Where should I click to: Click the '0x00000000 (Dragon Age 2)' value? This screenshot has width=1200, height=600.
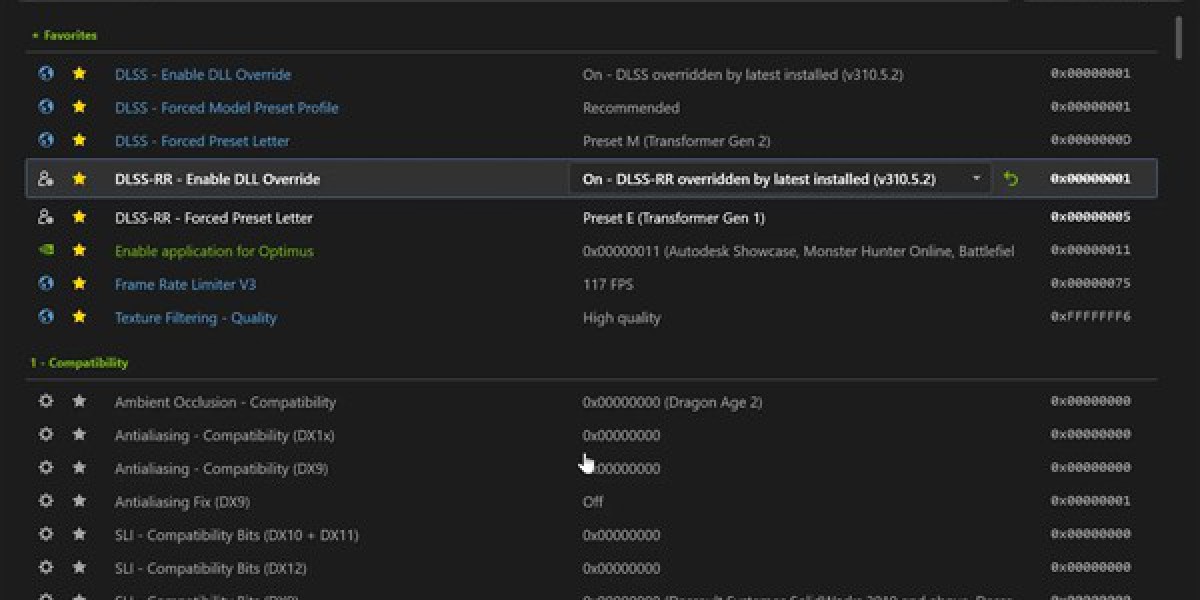click(672, 401)
